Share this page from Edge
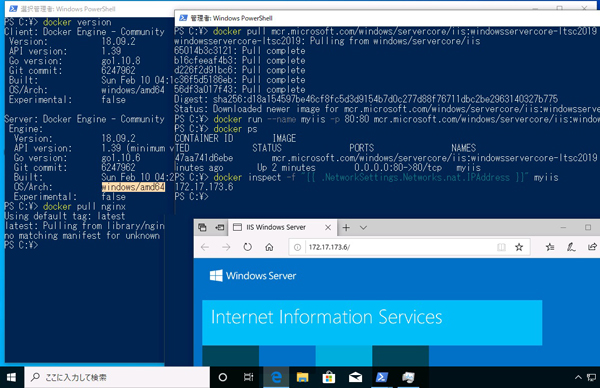 [592, 247]
